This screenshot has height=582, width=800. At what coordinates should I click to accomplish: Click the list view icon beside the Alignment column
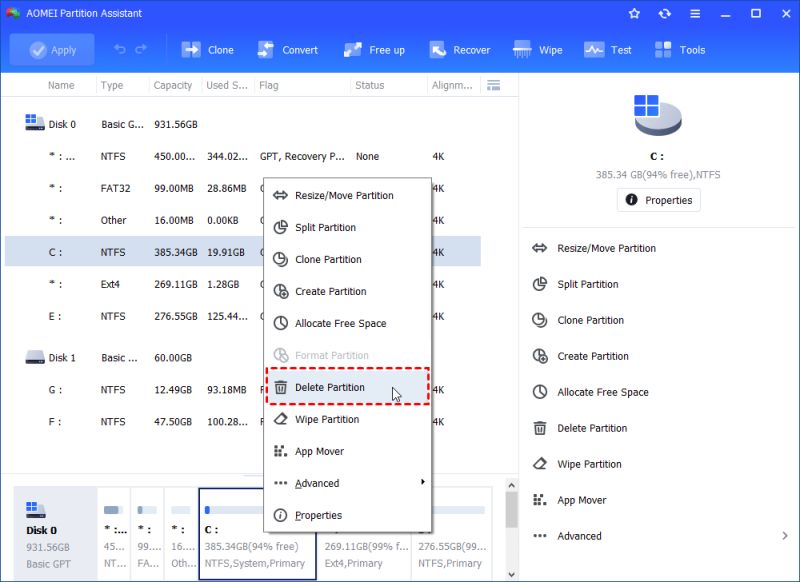pyautogui.click(x=493, y=85)
